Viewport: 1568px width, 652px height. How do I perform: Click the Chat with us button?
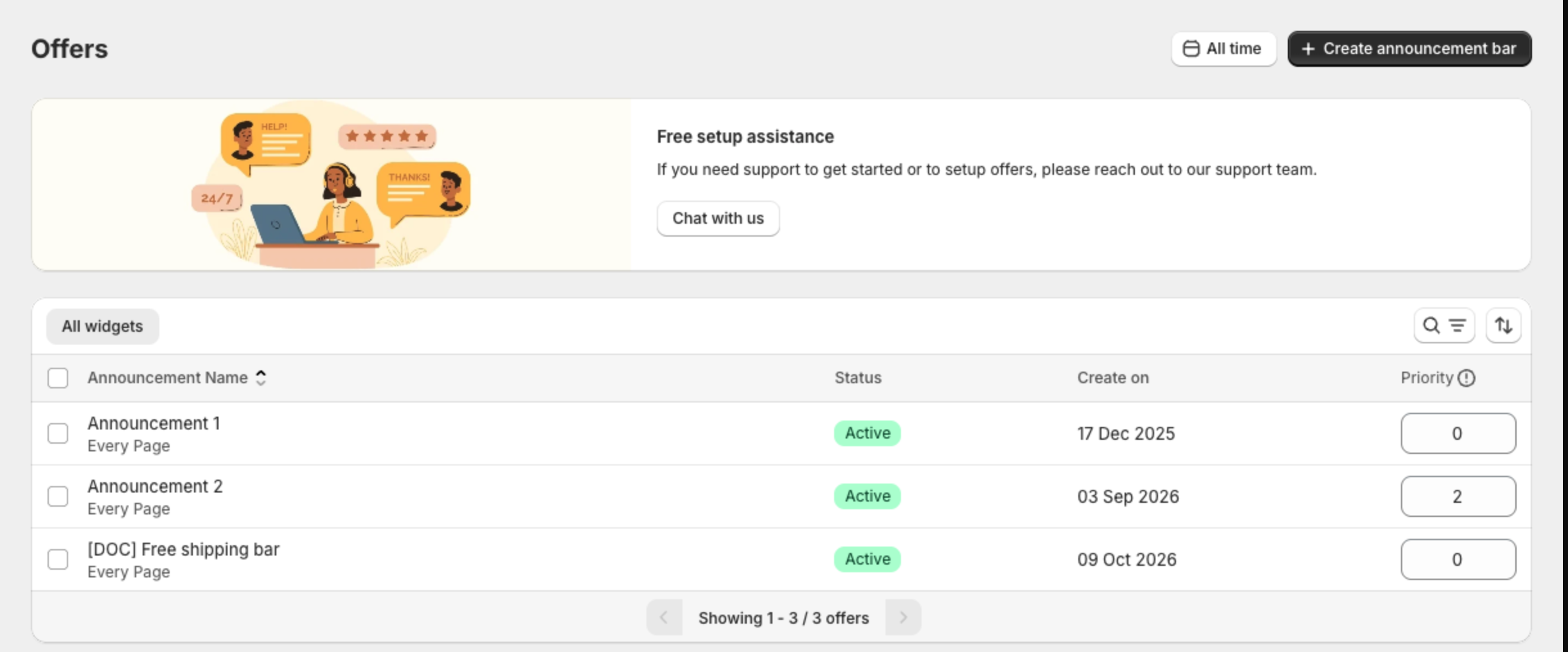tap(718, 219)
